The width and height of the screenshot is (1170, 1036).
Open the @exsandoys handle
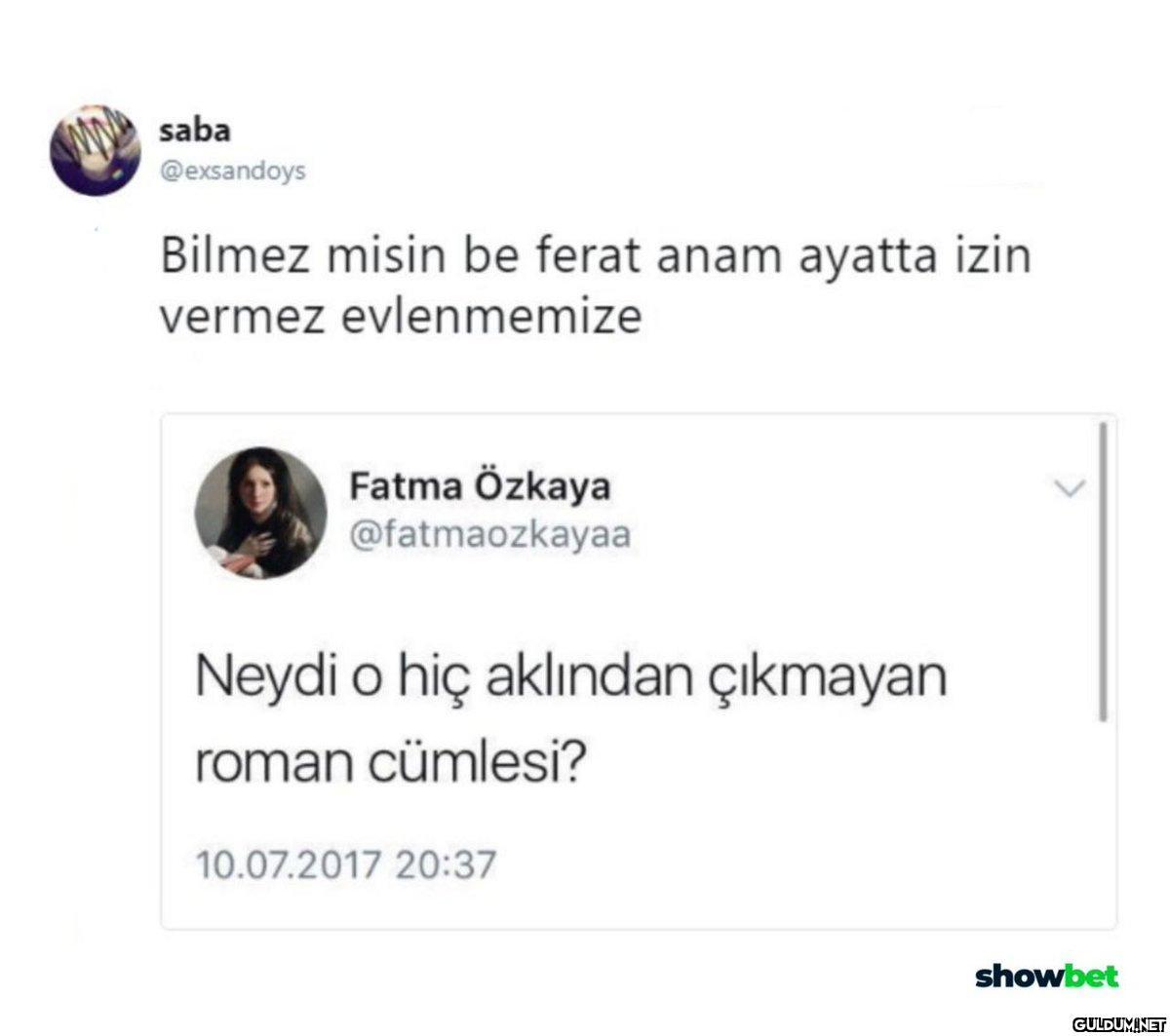(x=231, y=170)
